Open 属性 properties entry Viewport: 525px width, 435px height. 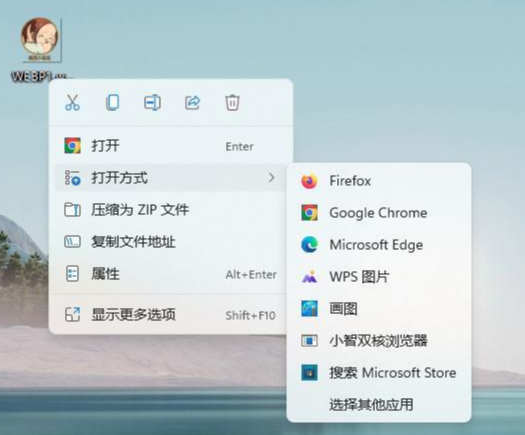coord(171,274)
